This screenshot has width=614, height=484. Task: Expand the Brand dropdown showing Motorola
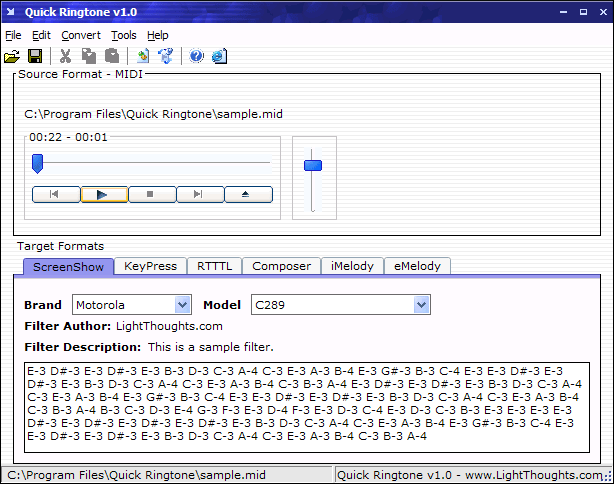182,305
